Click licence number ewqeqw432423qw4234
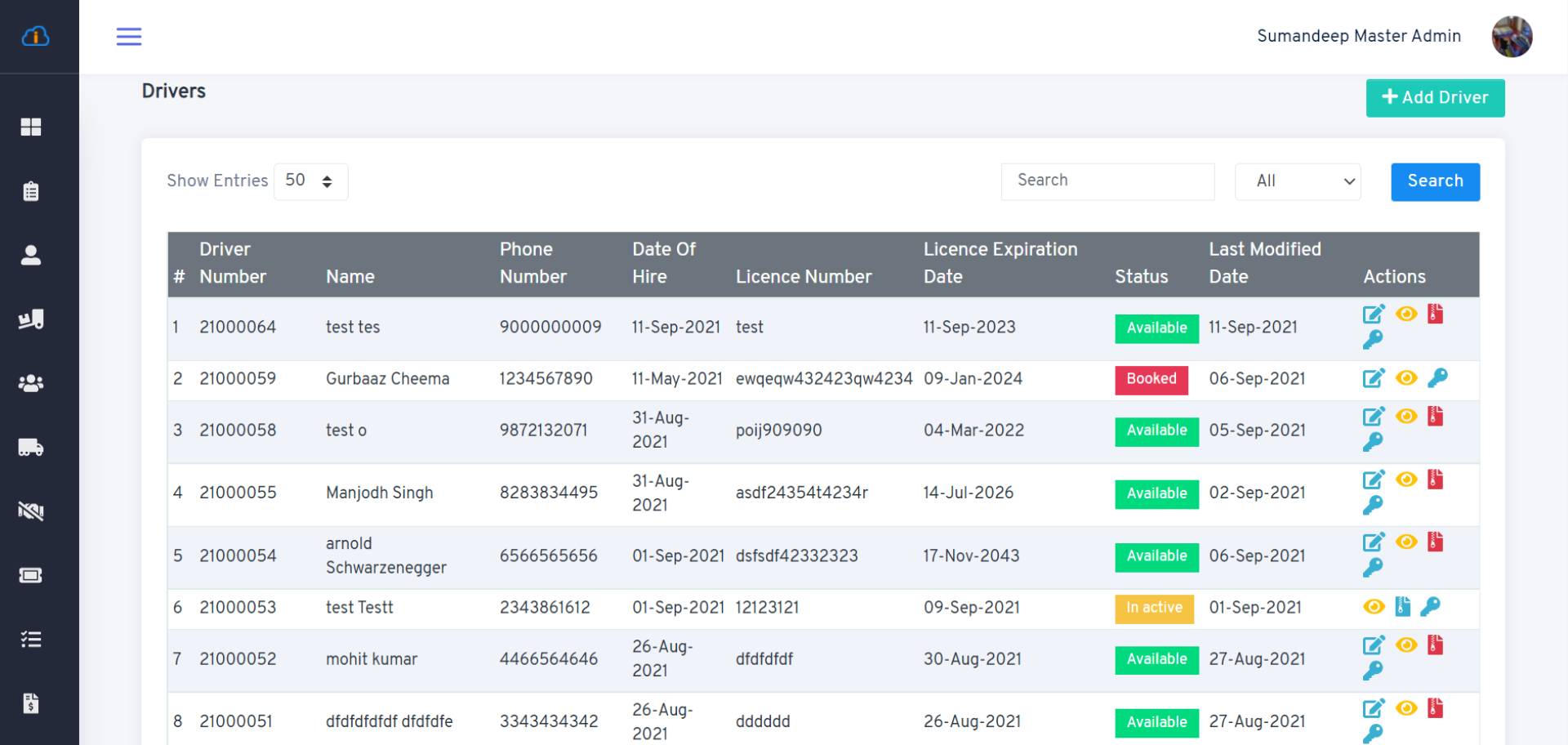This screenshot has width=1568, height=745. [824, 379]
